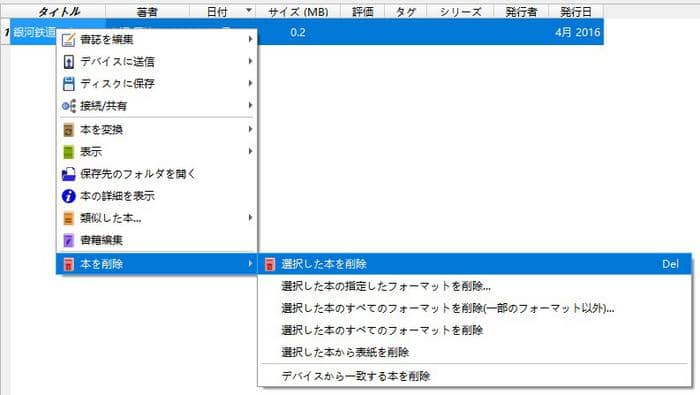The image size is (700, 395).
Task: Click the blue info icon for 本の詳細を表示
Action: click(x=68, y=196)
